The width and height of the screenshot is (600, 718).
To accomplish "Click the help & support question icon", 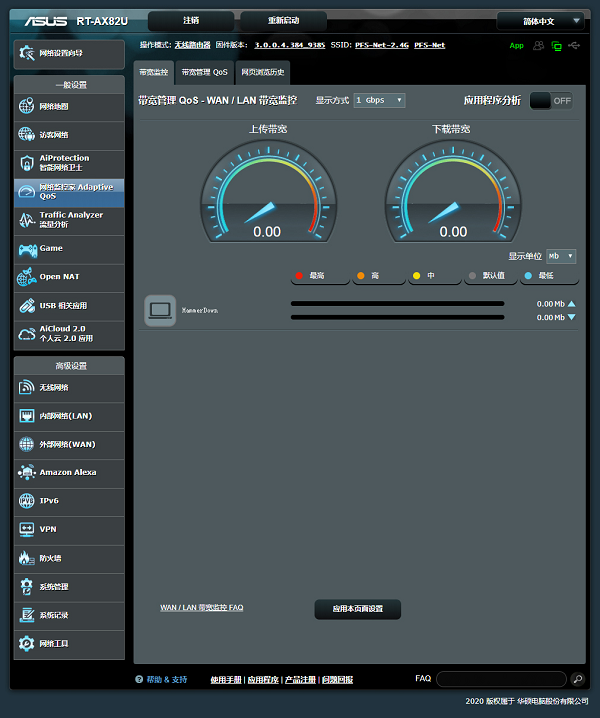I will (139, 679).
